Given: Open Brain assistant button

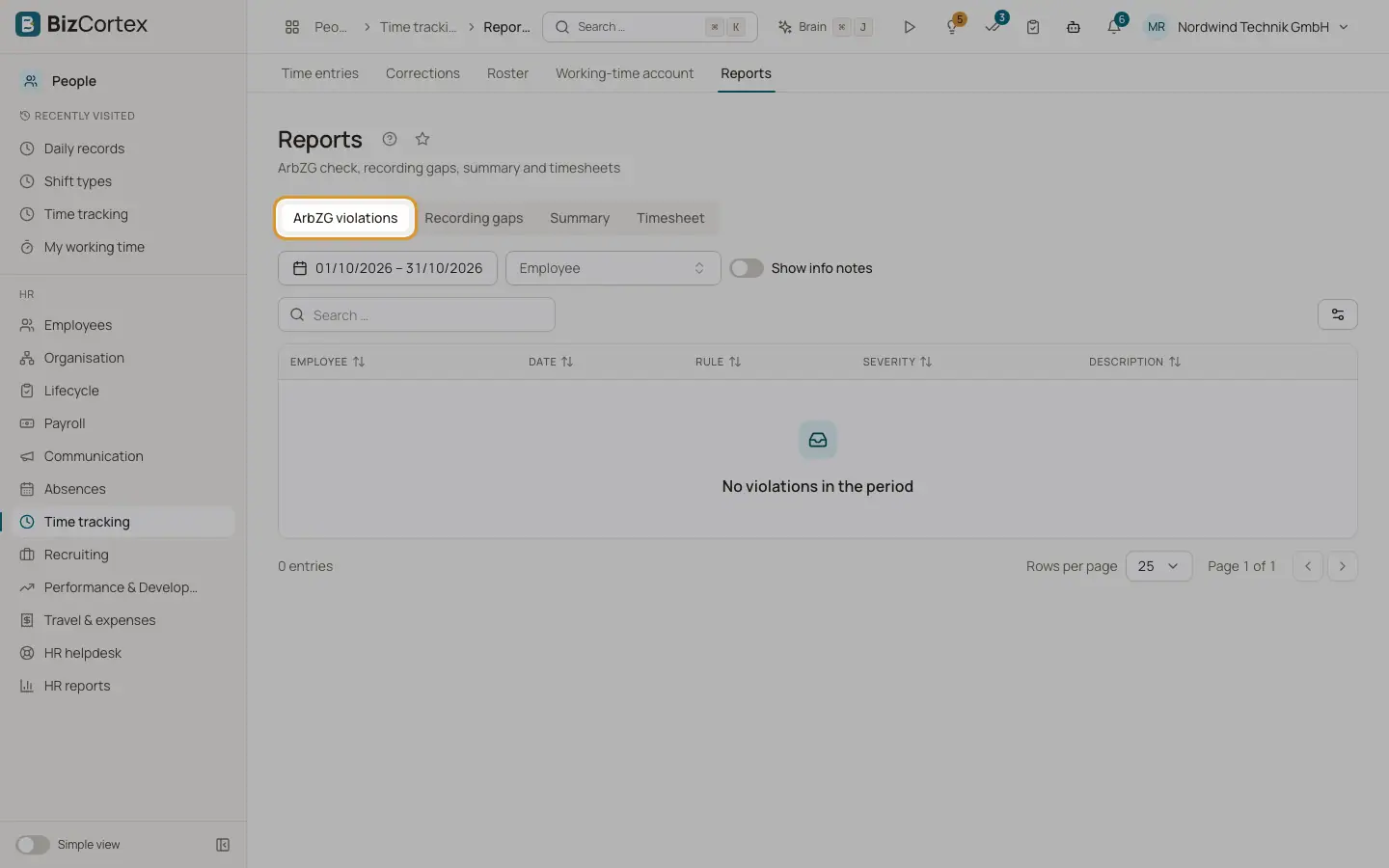Looking at the screenshot, I should click(826, 27).
